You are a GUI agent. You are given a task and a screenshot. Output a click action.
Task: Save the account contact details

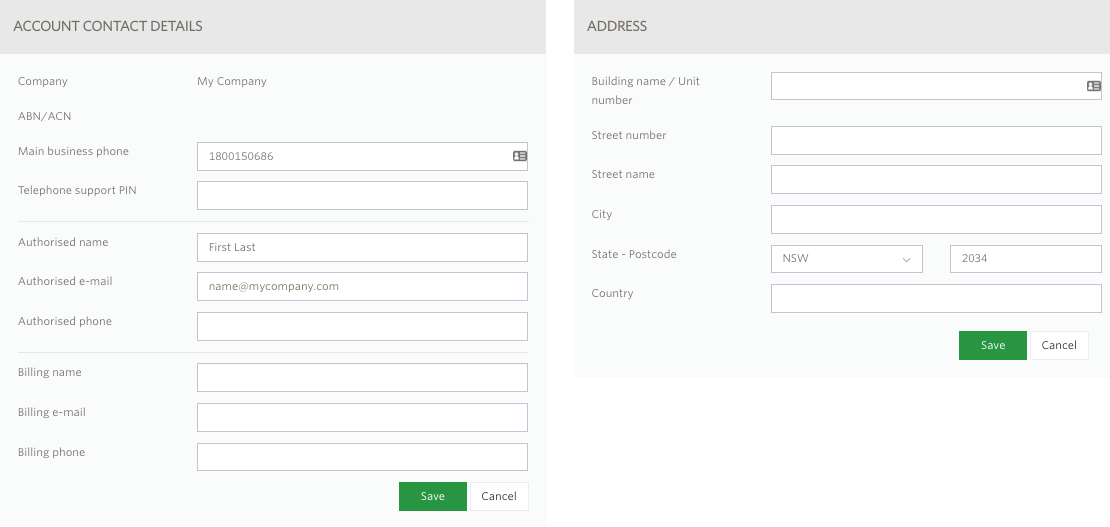pyautogui.click(x=433, y=496)
